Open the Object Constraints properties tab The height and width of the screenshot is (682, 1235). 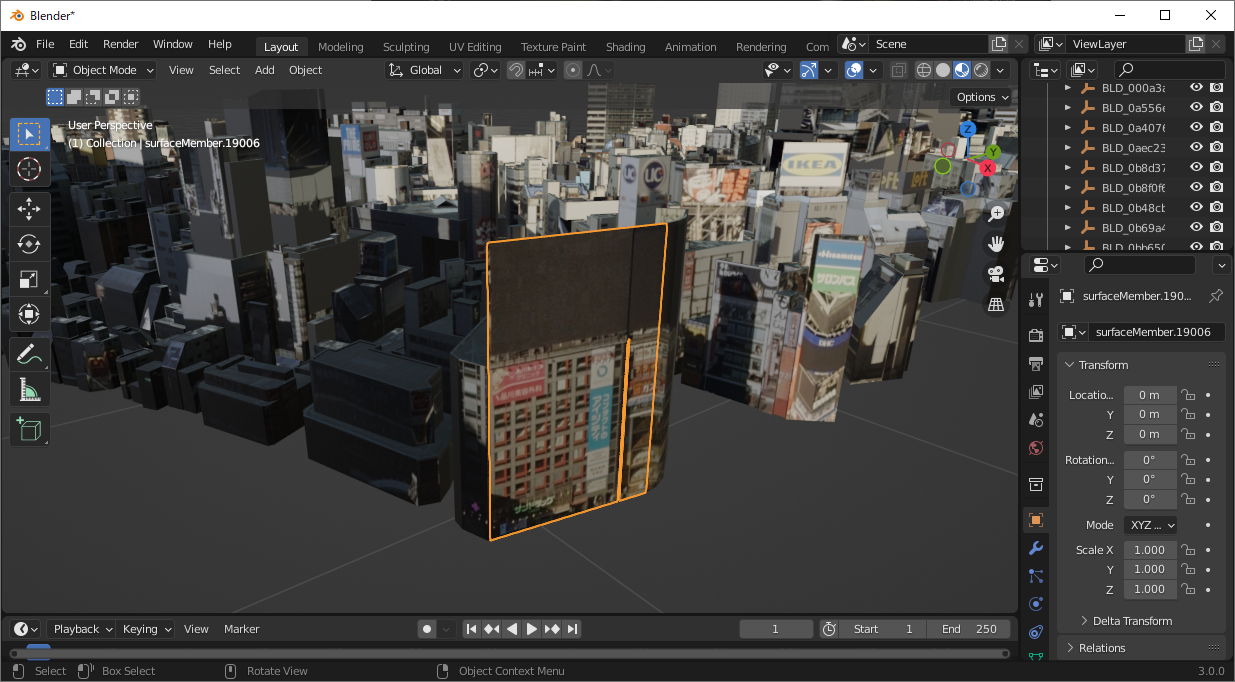click(1036, 632)
